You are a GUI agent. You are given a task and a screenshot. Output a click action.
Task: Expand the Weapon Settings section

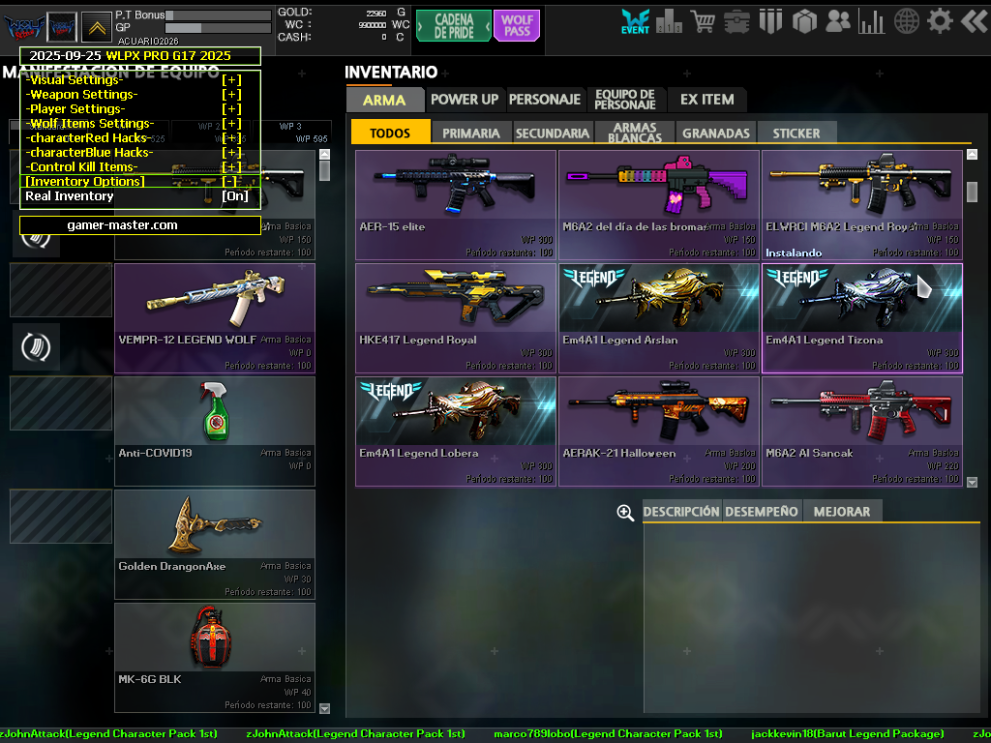click(x=231, y=95)
